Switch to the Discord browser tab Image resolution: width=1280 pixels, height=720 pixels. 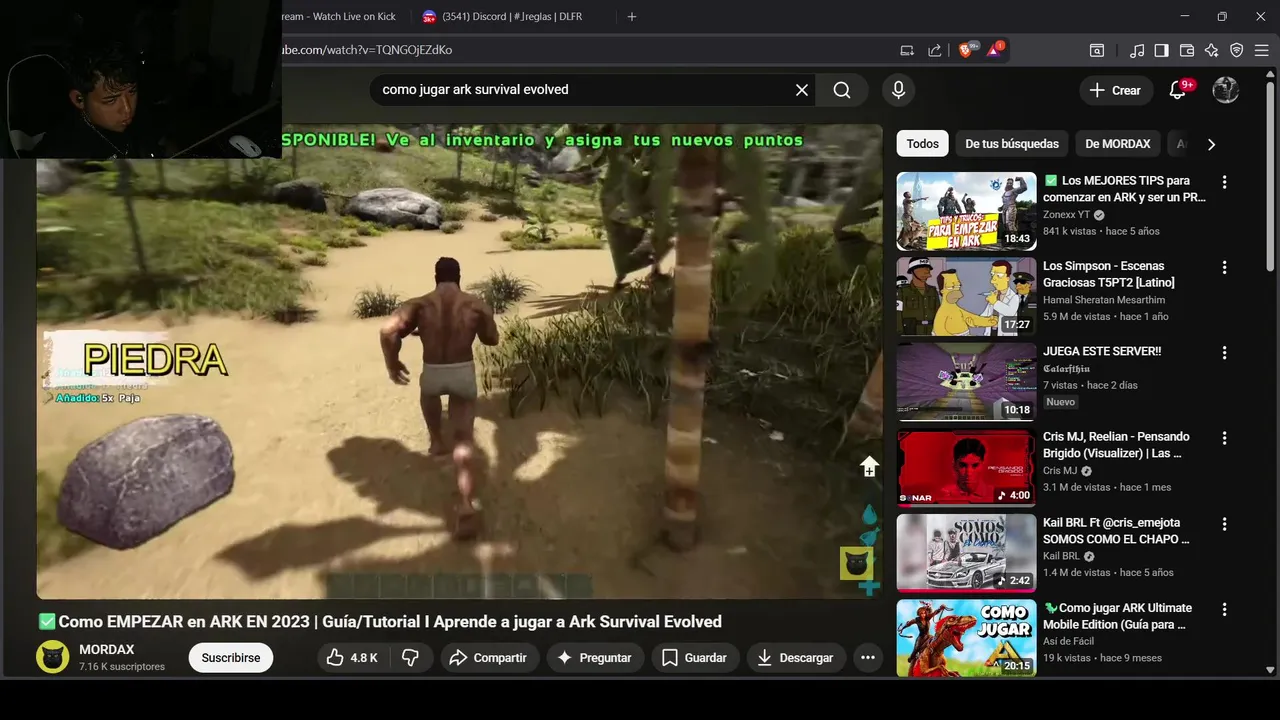pyautogui.click(x=510, y=17)
